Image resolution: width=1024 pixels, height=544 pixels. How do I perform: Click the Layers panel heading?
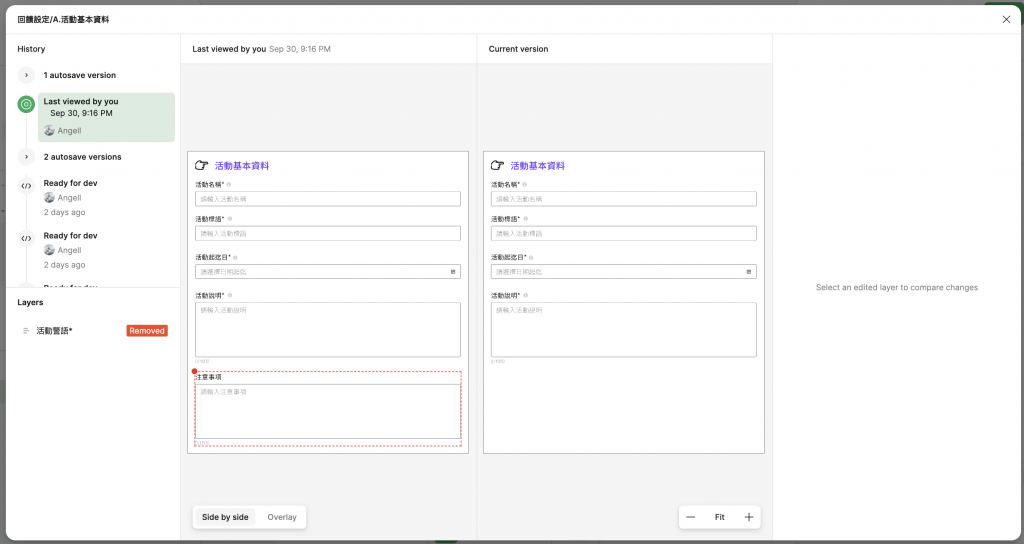[30, 302]
